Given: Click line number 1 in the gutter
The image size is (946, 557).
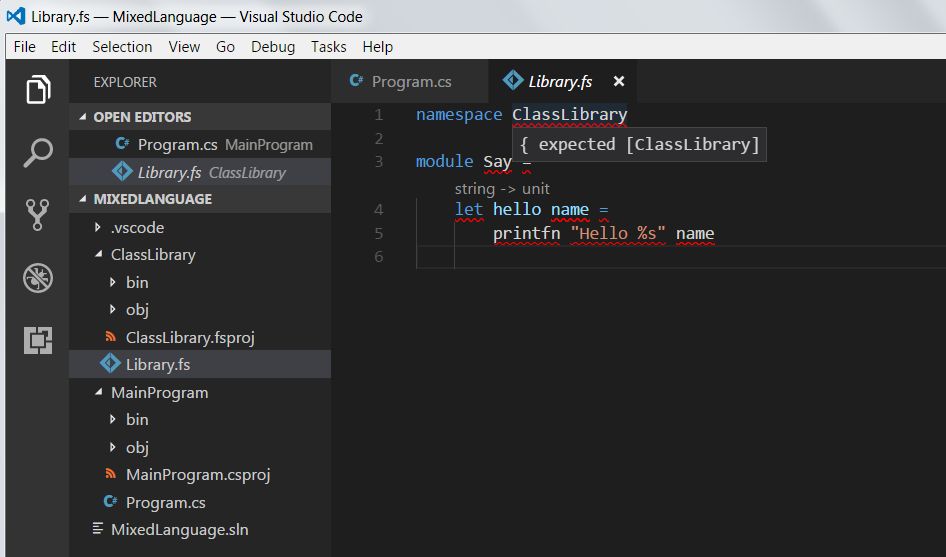Looking at the screenshot, I should click(x=378, y=114).
